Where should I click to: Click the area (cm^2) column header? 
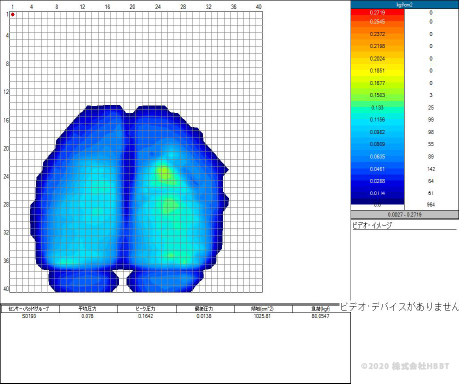coord(263,309)
